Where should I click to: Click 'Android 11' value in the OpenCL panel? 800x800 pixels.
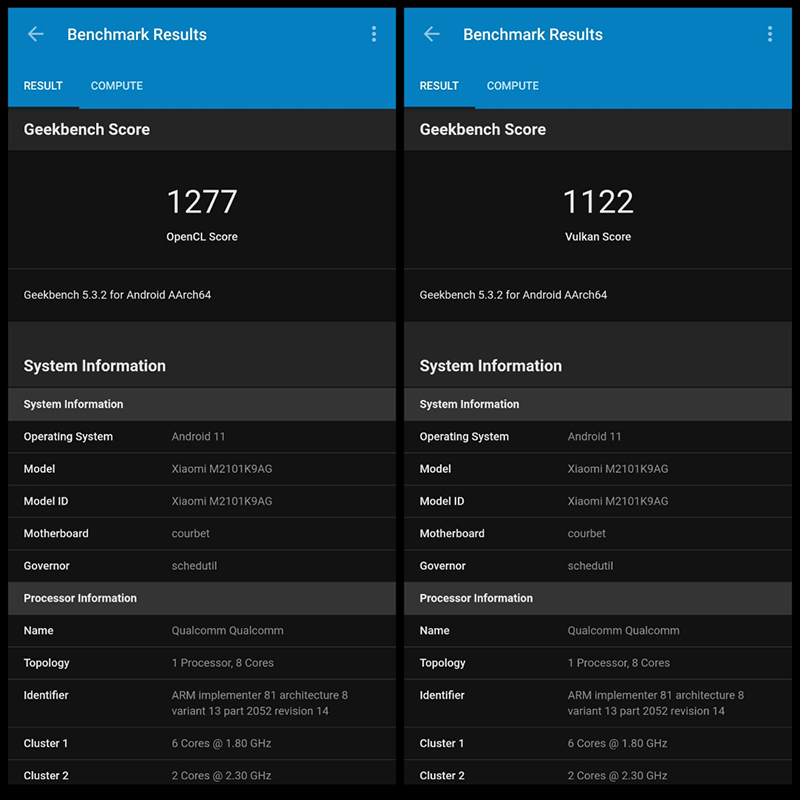click(x=198, y=437)
